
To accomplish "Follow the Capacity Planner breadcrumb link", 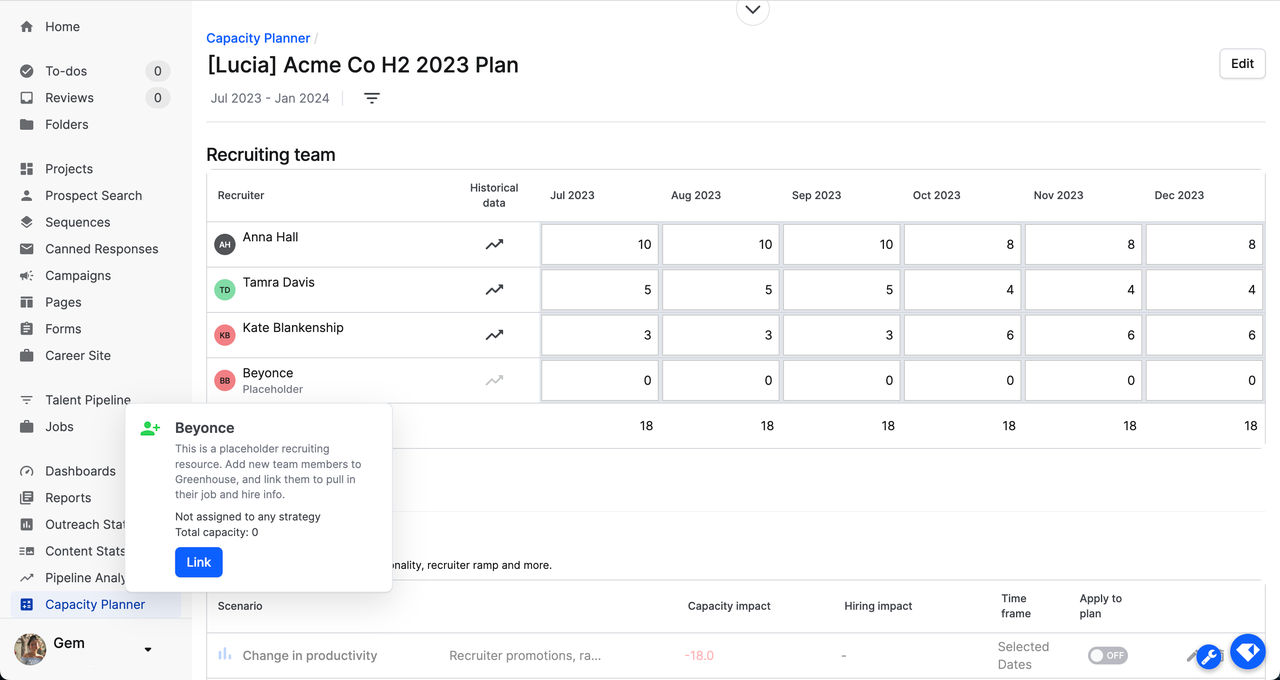I will point(259,38).
